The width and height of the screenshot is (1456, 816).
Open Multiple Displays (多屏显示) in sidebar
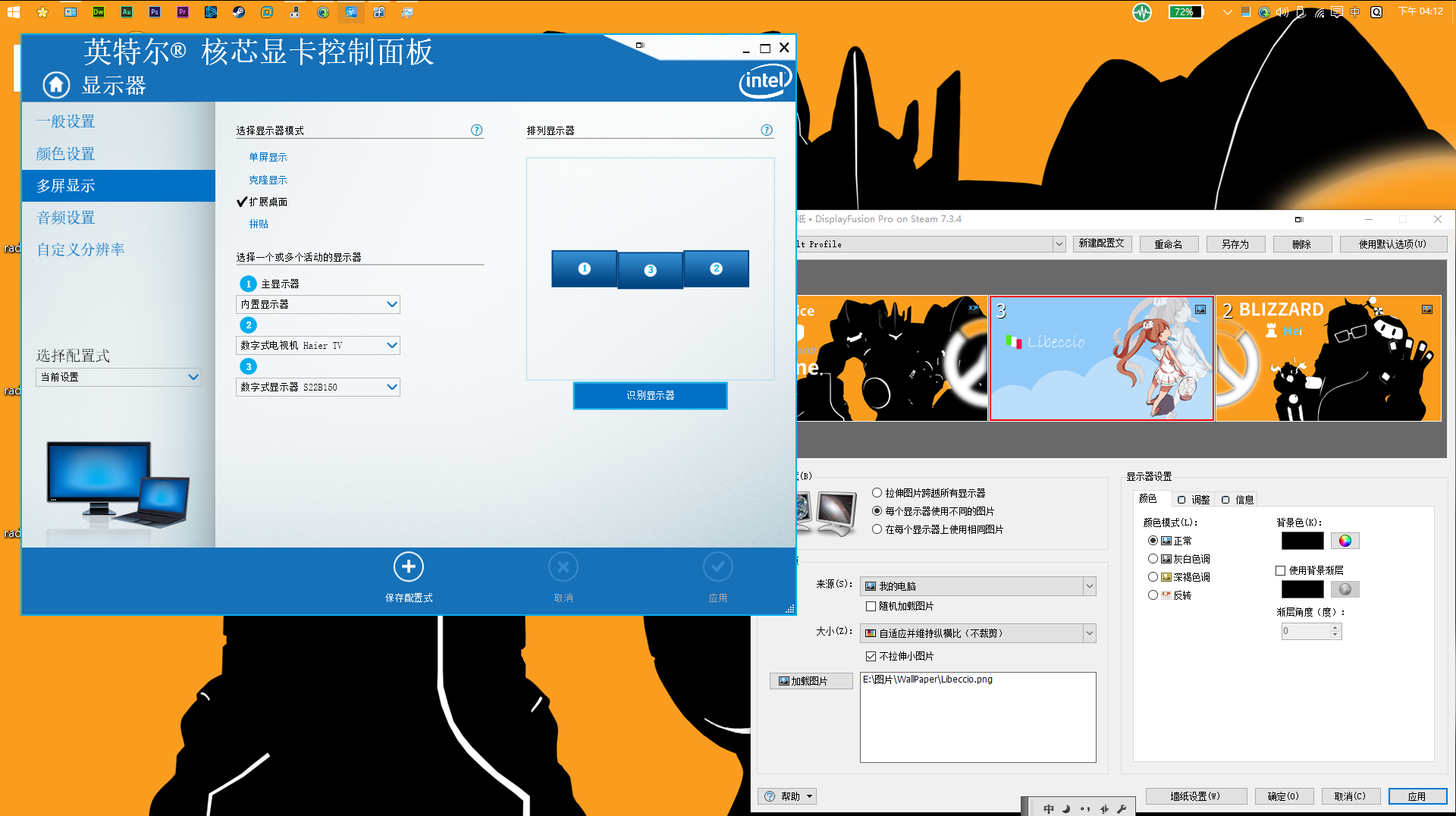click(x=118, y=186)
